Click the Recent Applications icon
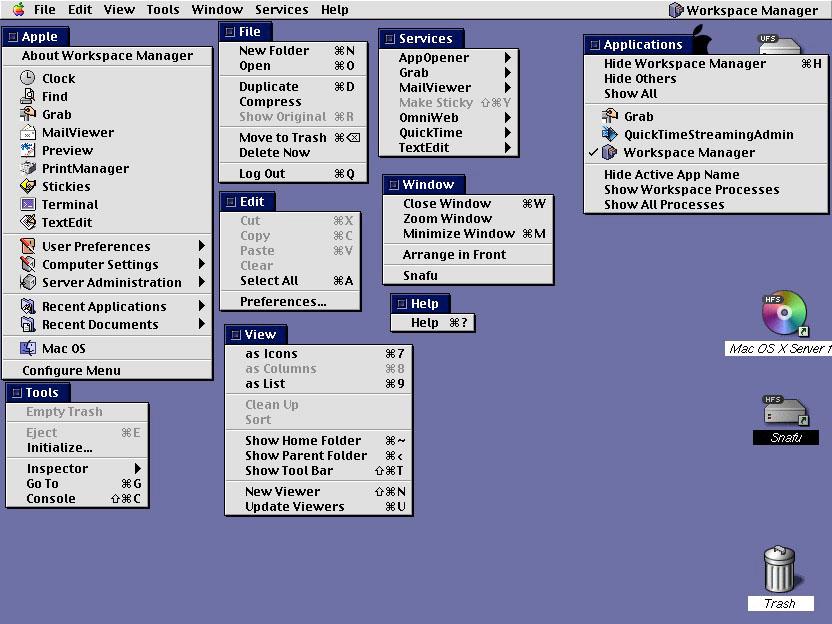This screenshot has height=624, width=832. pyautogui.click(x=28, y=306)
